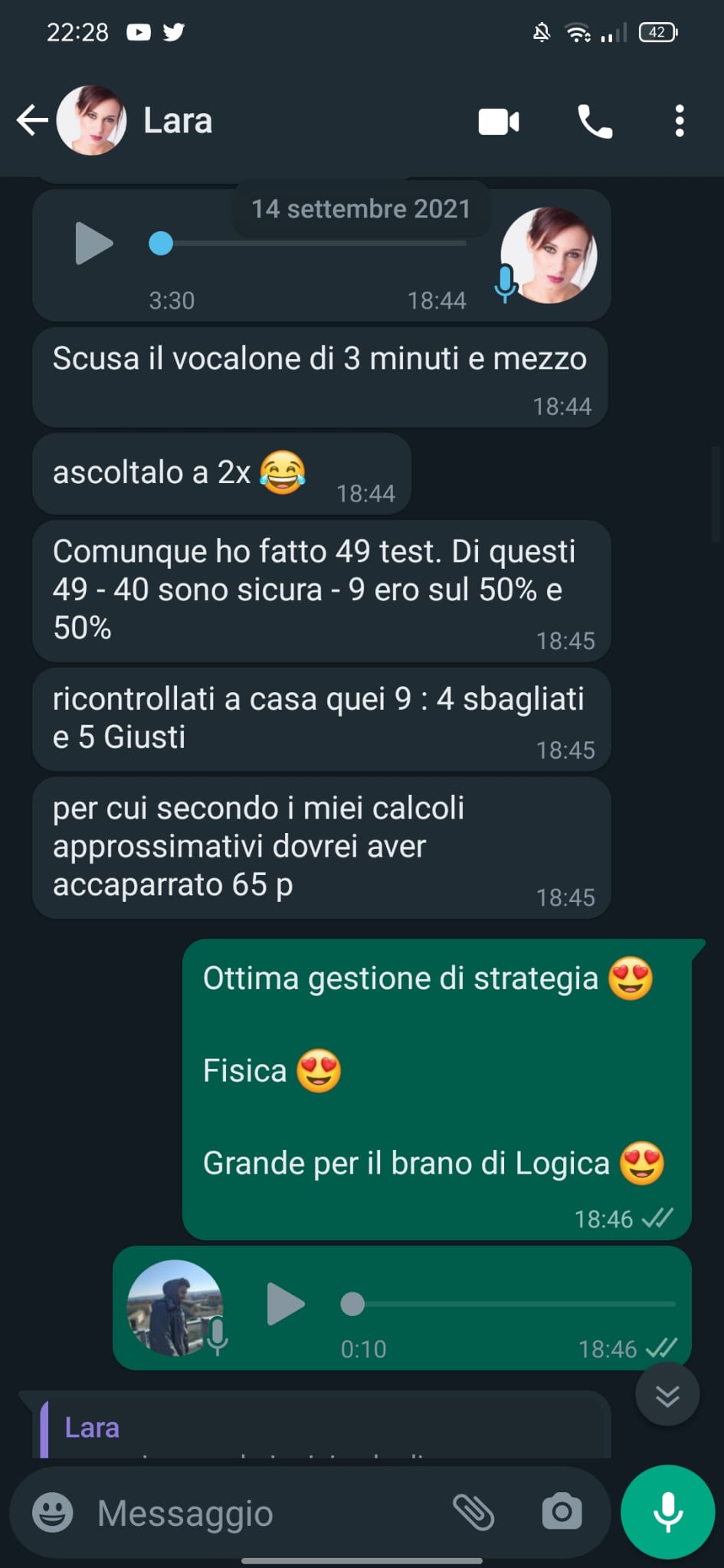
Task: Open the emoji picker
Action: click(x=52, y=1513)
